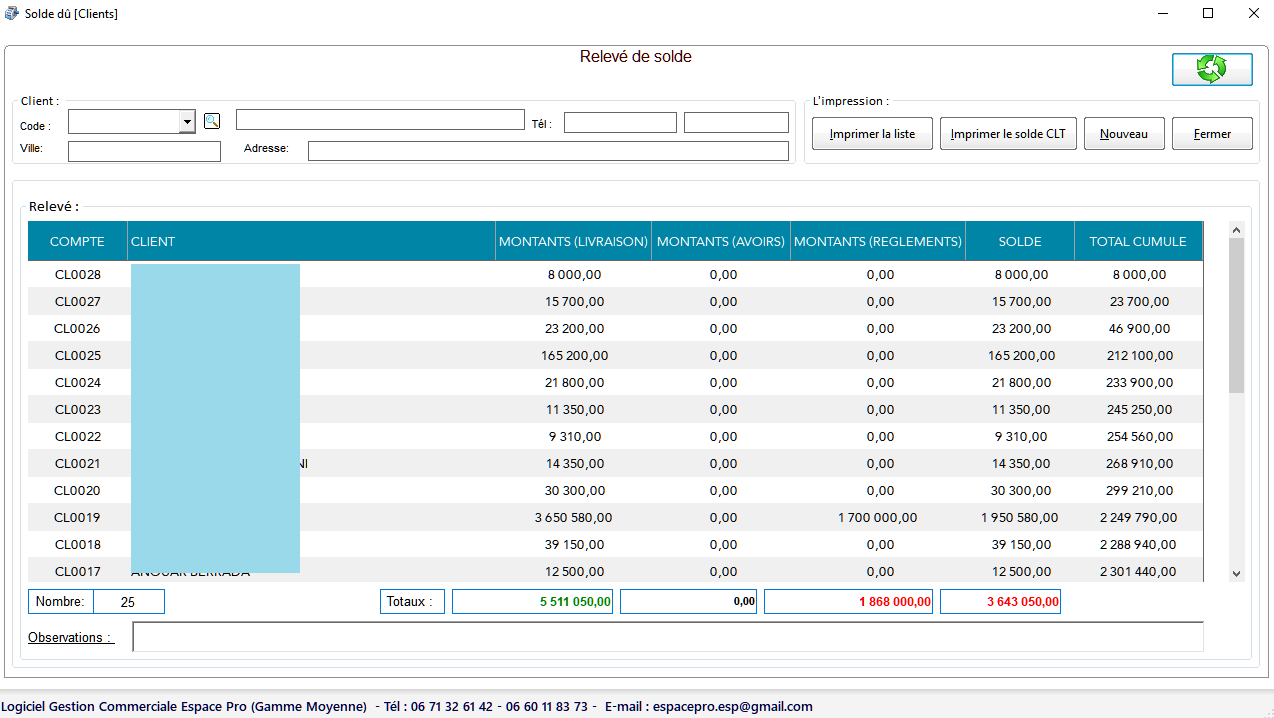Image resolution: width=1274 pixels, height=718 pixels.
Task: Click the CLIENT column header
Action: pos(311,241)
